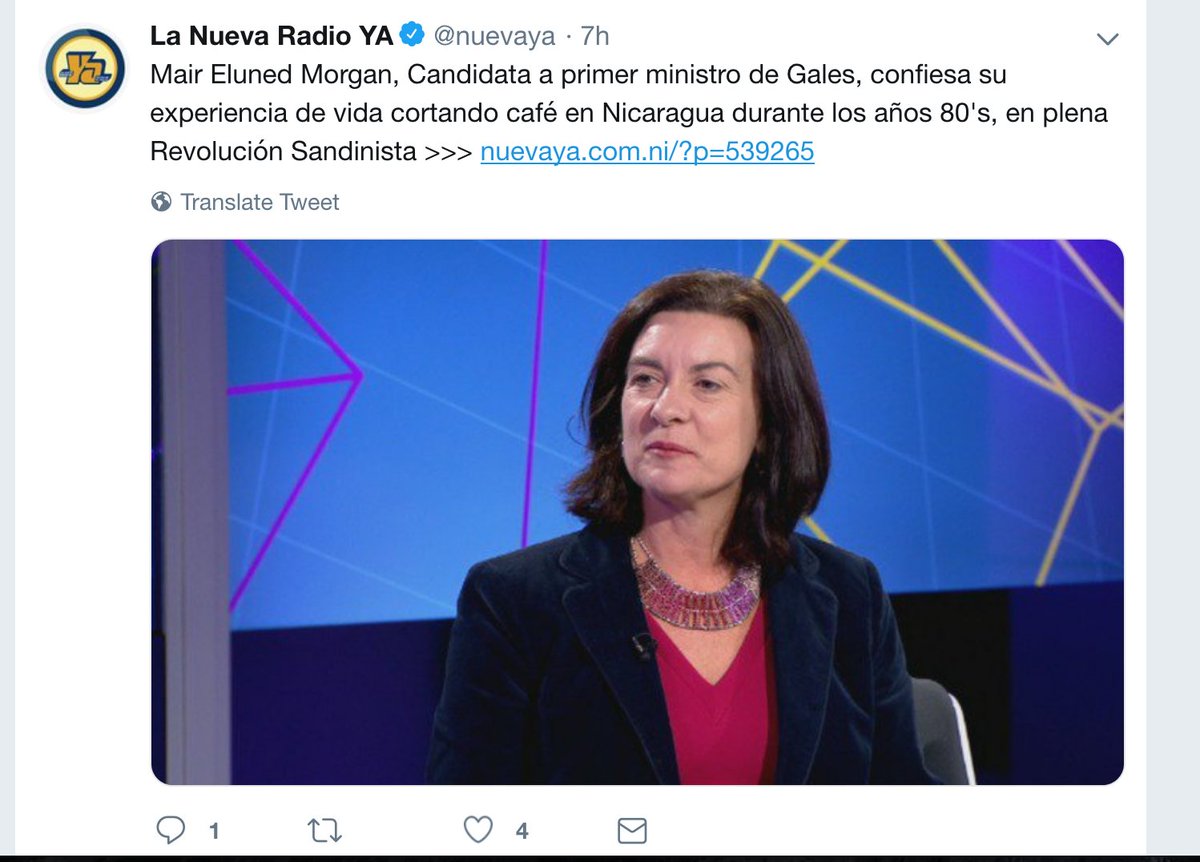
Task: Open tweet detail via the tweet text body
Action: pos(629,113)
